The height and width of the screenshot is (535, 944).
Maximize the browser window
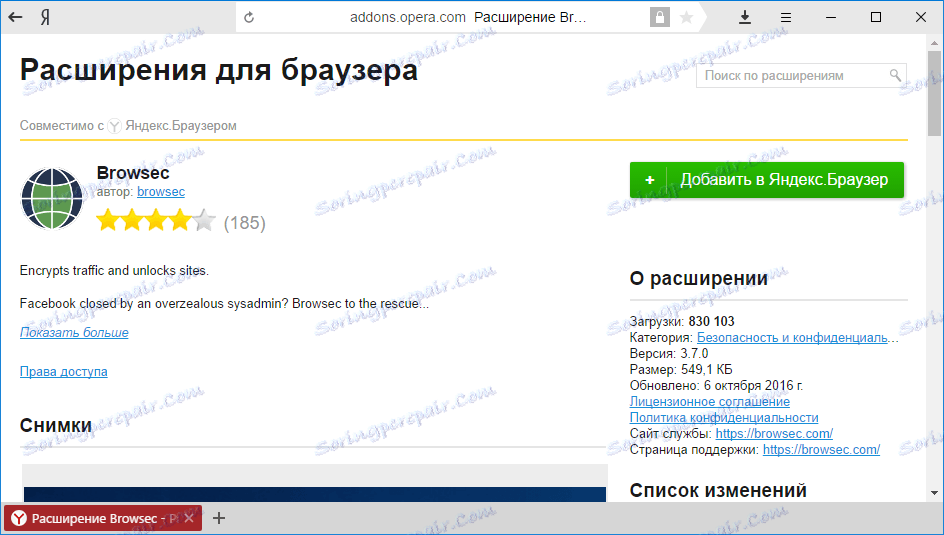(x=876, y=17)
